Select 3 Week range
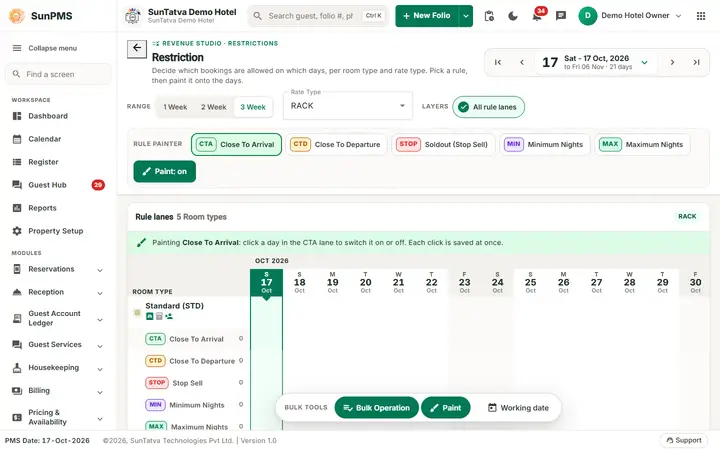 click(253, 107)
